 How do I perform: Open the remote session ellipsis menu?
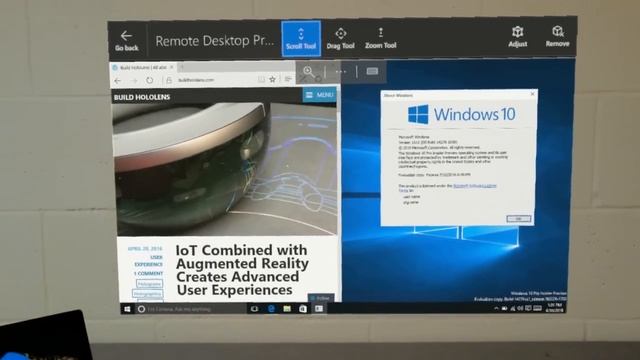coord(341,72)
